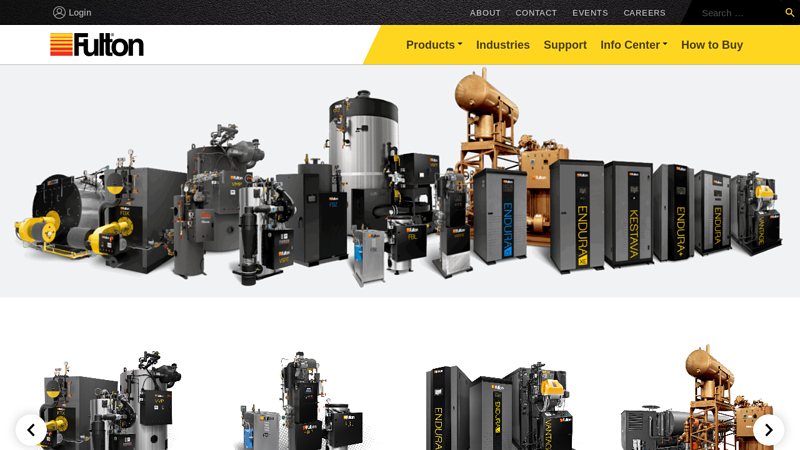Advance carousel with next arrow

click(768, 430)
